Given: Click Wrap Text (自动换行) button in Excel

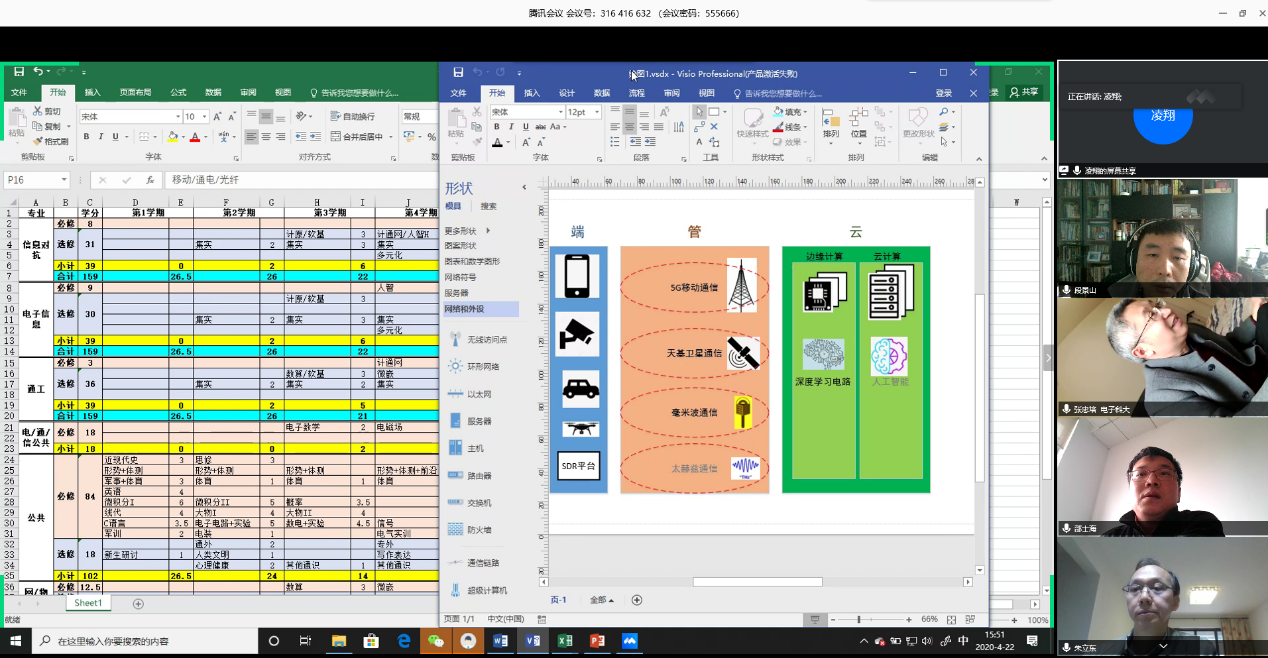Looking at the screenshot, I should [351, 116].
